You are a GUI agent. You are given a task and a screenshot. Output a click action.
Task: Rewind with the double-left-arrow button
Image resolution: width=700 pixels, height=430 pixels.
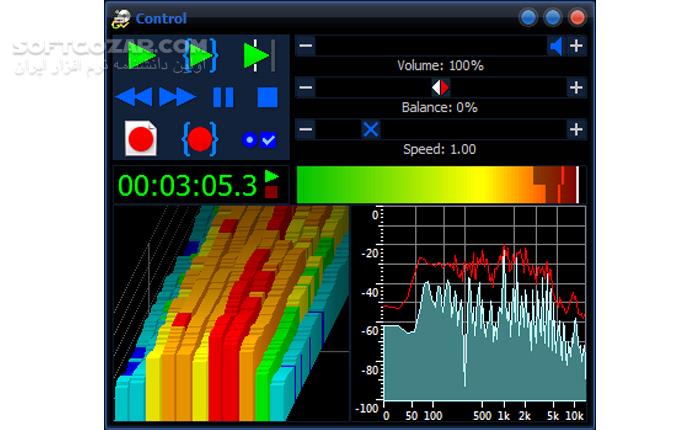[134, 97]
